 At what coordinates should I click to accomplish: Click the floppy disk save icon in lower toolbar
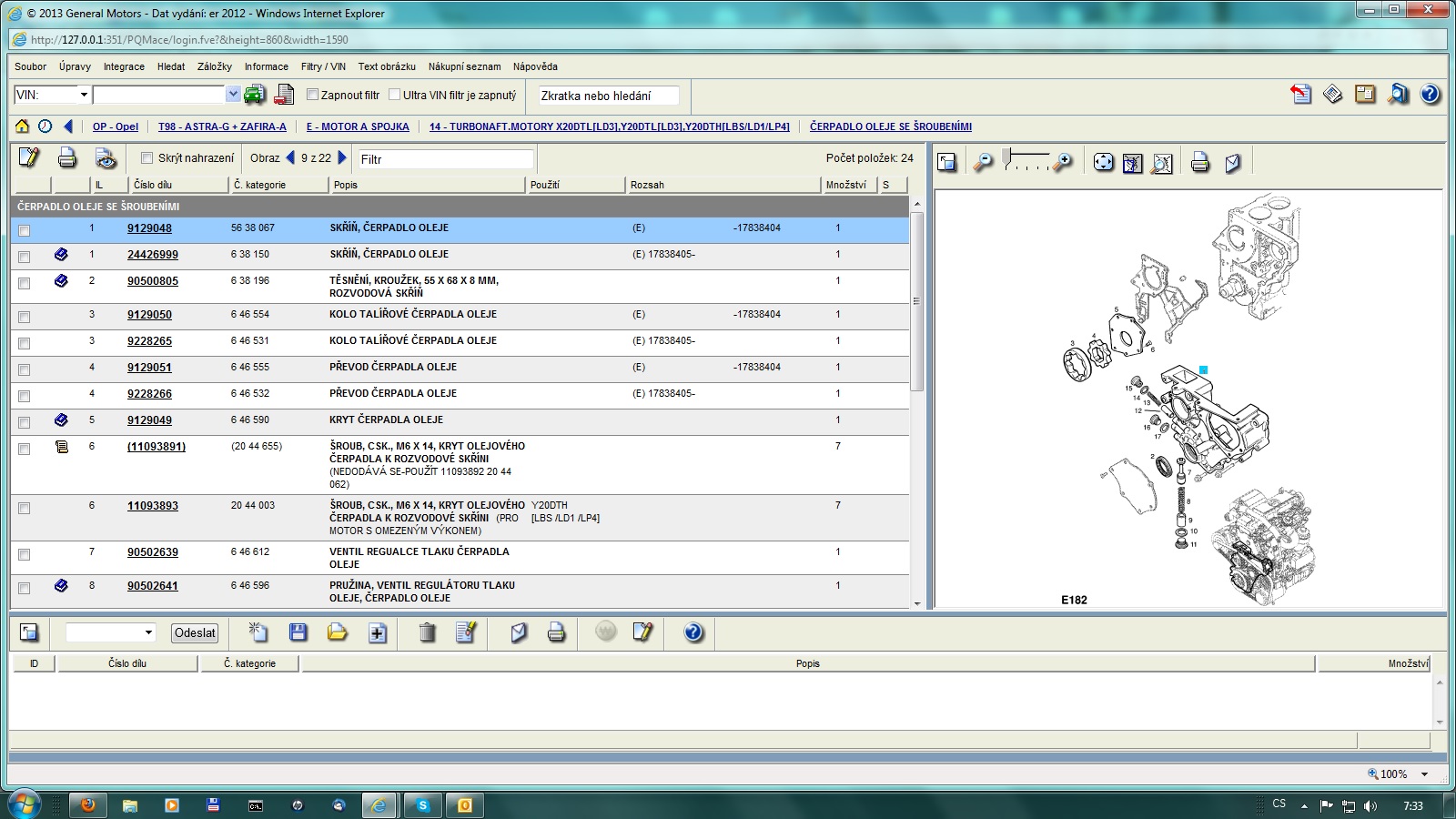(x=298, y=632)
